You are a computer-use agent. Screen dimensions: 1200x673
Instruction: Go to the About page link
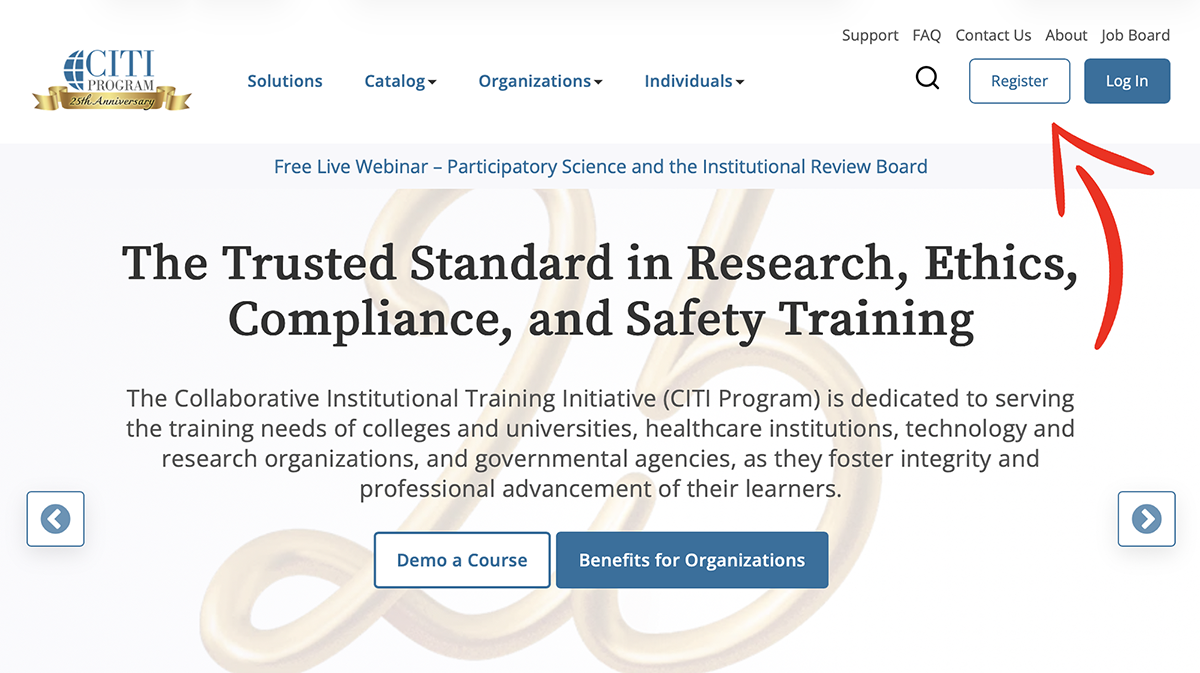1066,35
